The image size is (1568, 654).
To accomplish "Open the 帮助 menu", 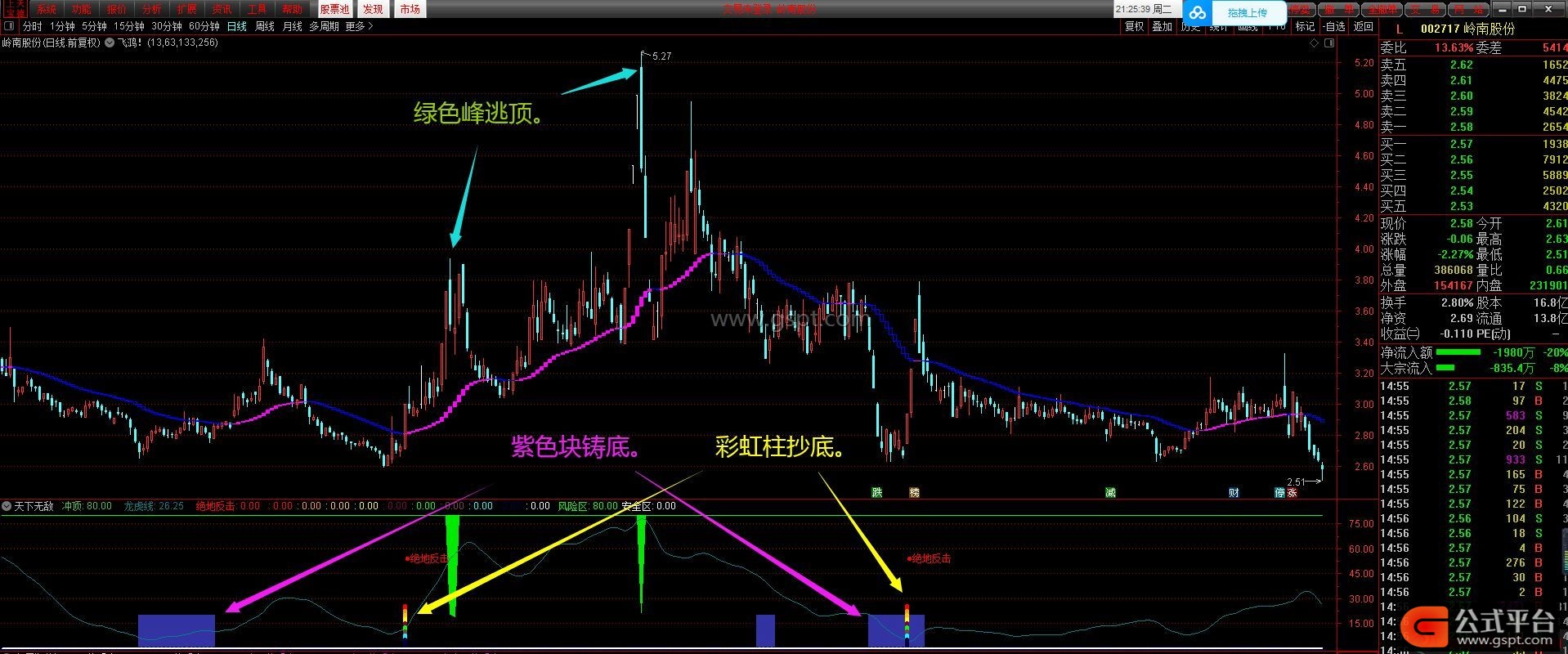I will point(293,9).
